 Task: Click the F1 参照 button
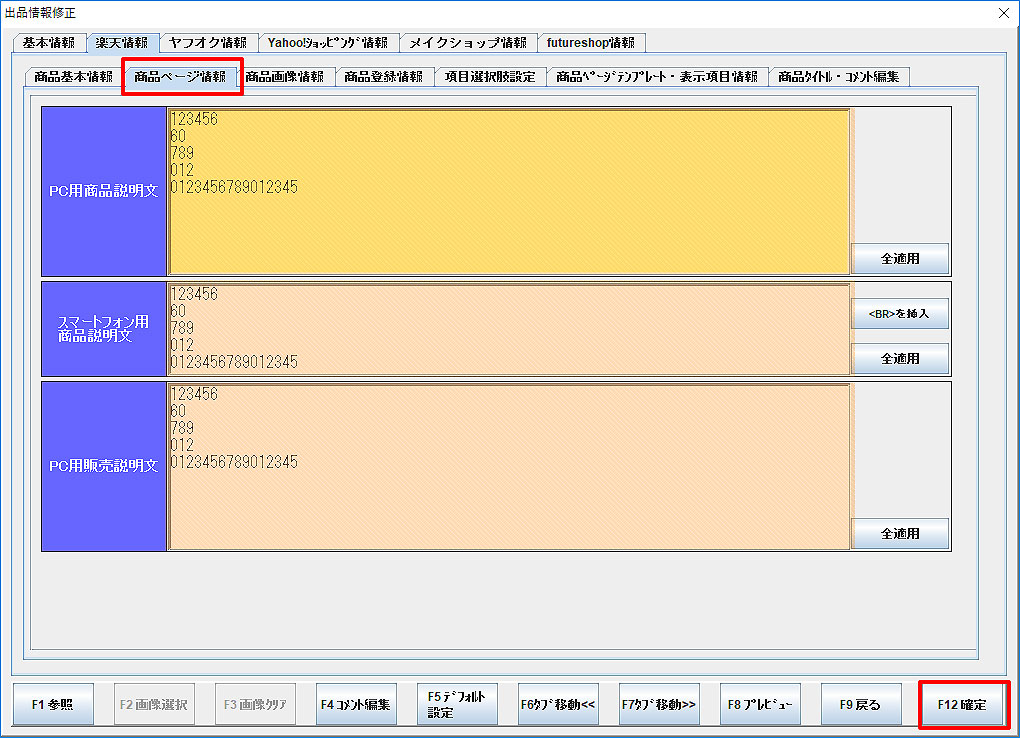tap(53, 704)
